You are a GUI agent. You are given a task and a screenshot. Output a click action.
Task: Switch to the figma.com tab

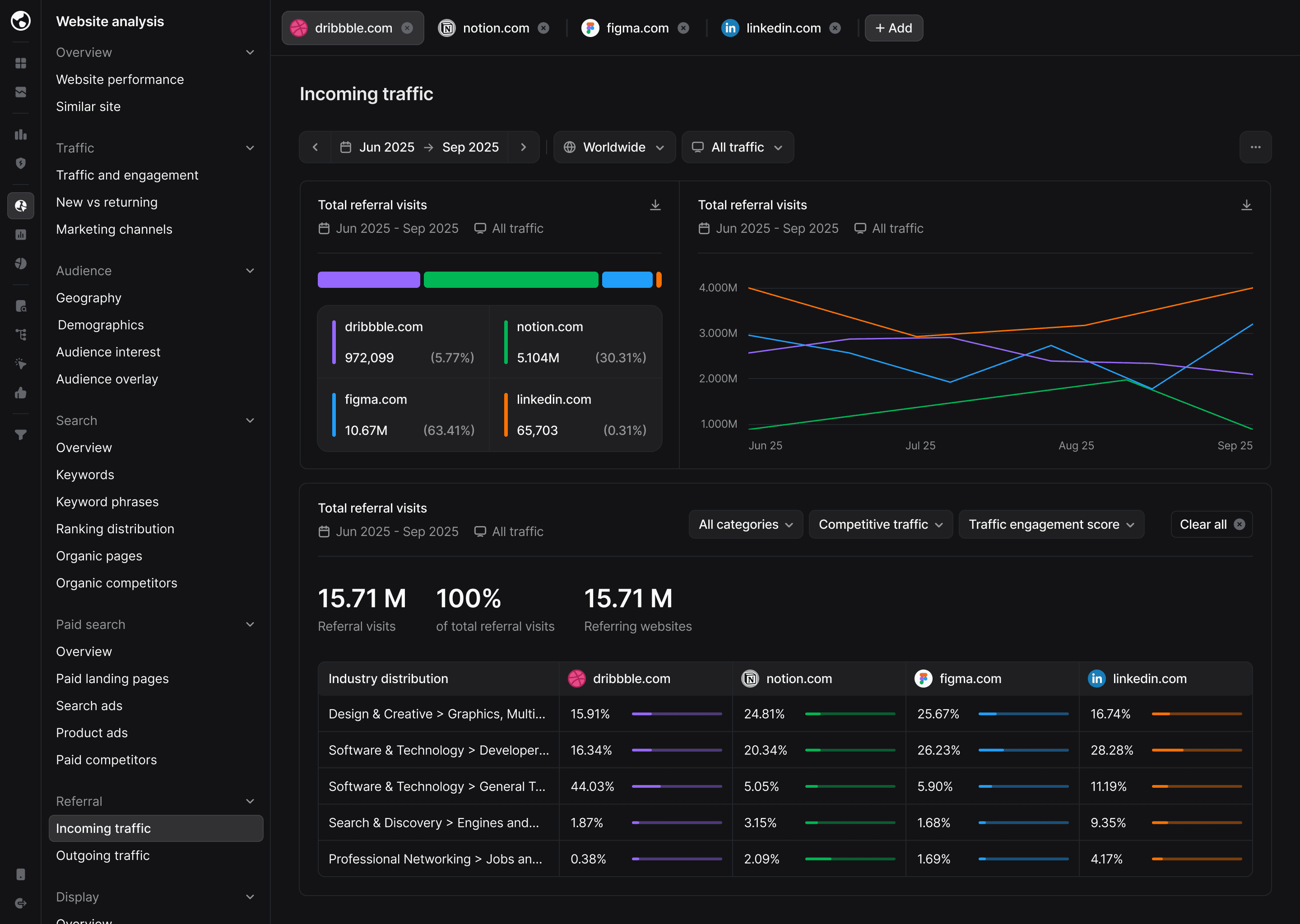(x=637, y=28)
